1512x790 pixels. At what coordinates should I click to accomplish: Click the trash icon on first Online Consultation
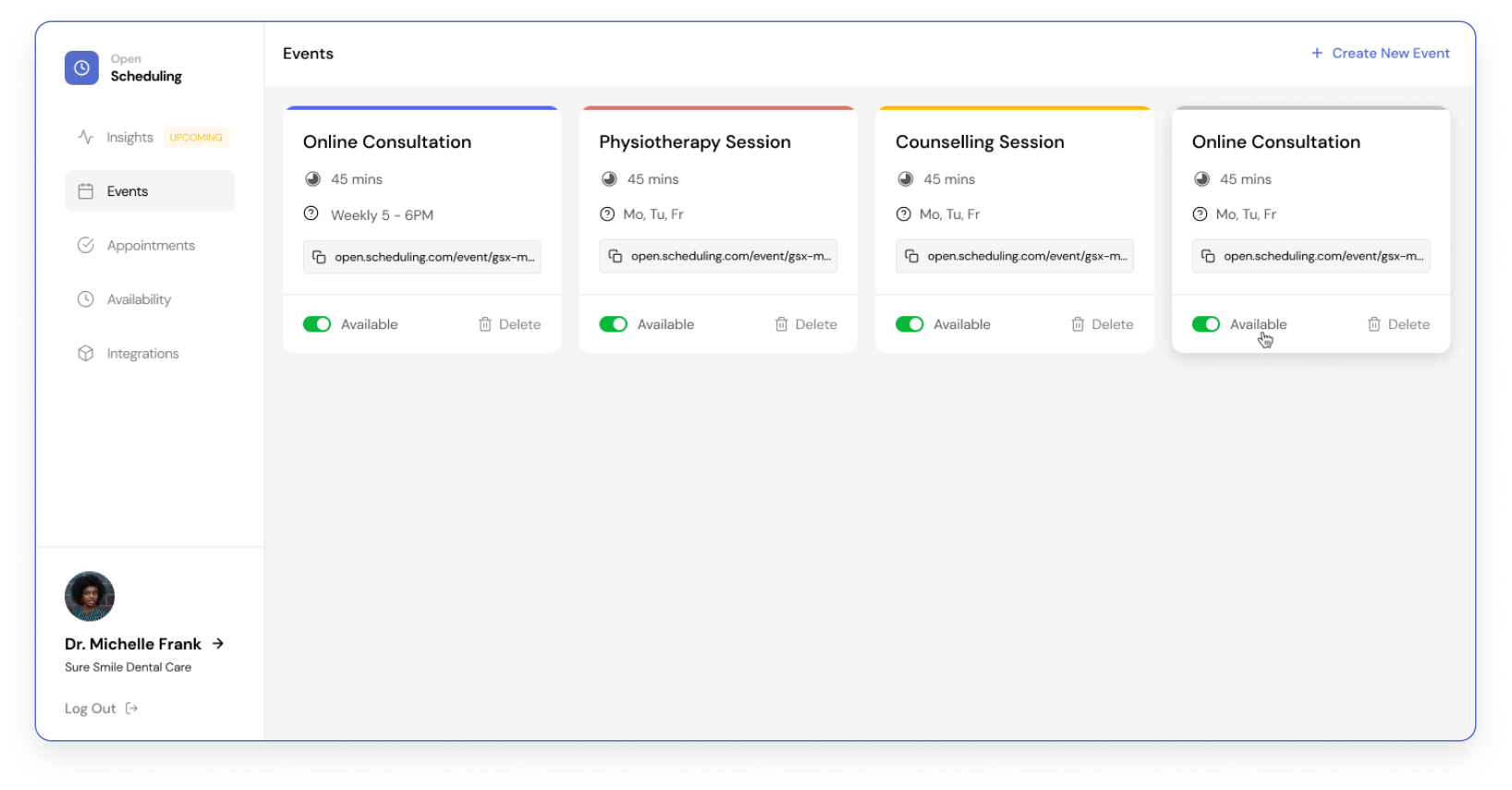coord(485,324)
